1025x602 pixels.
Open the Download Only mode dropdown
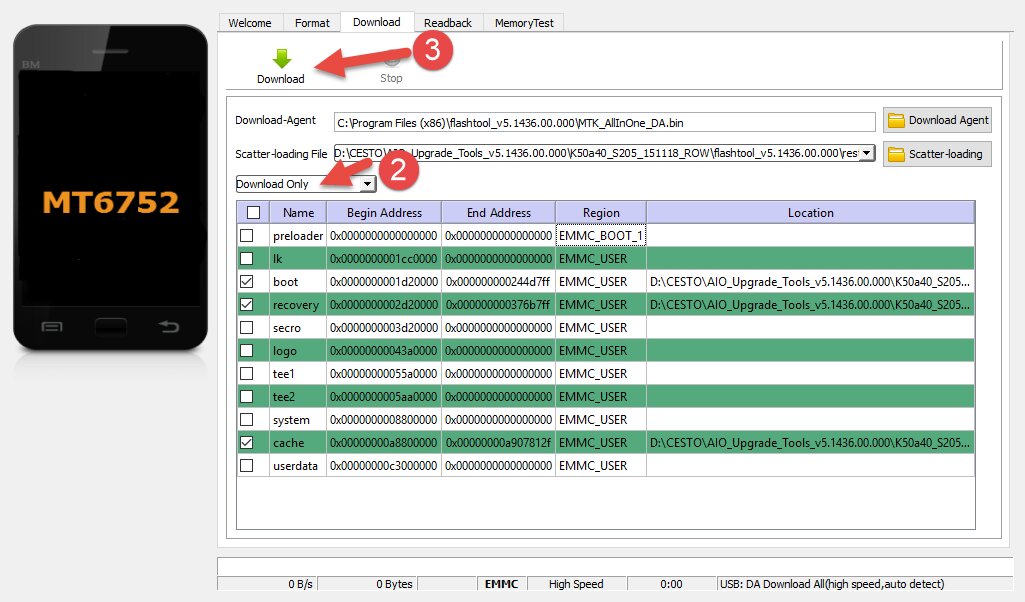[367, 184]
